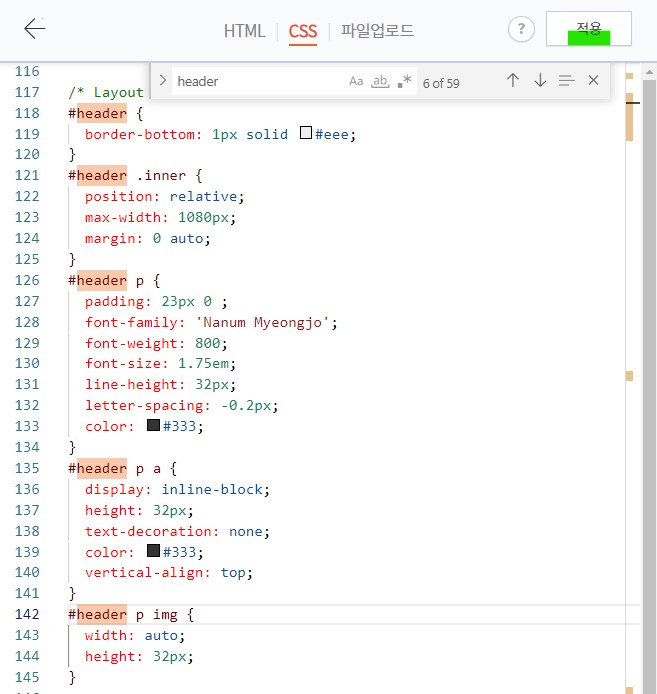Click the text-decoration property name
The width and height of the screenshot is (657, 694).
(x=149, y=531)
